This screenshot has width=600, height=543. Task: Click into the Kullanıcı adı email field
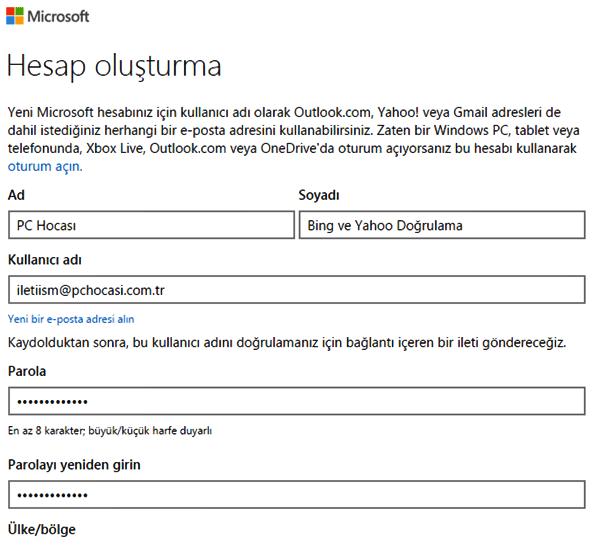point(295,290)
